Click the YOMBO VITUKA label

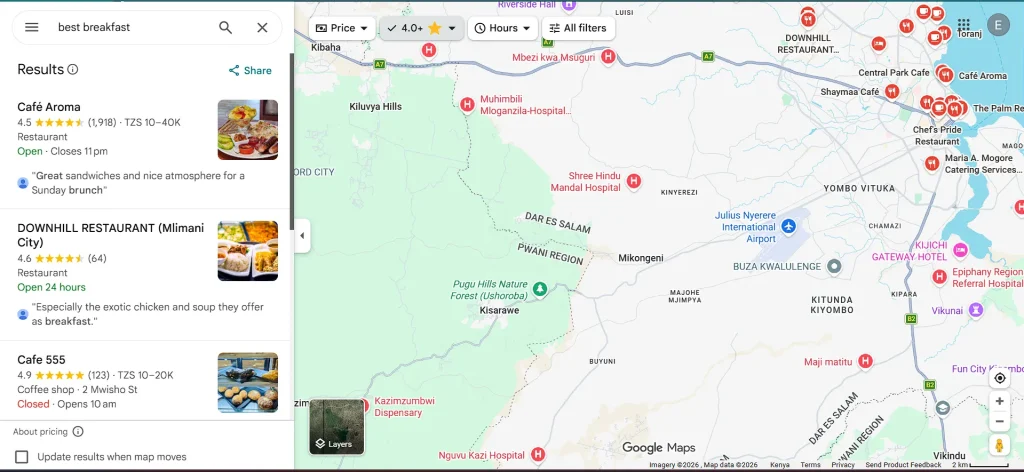pyautogui.click(x=859, y=188)
